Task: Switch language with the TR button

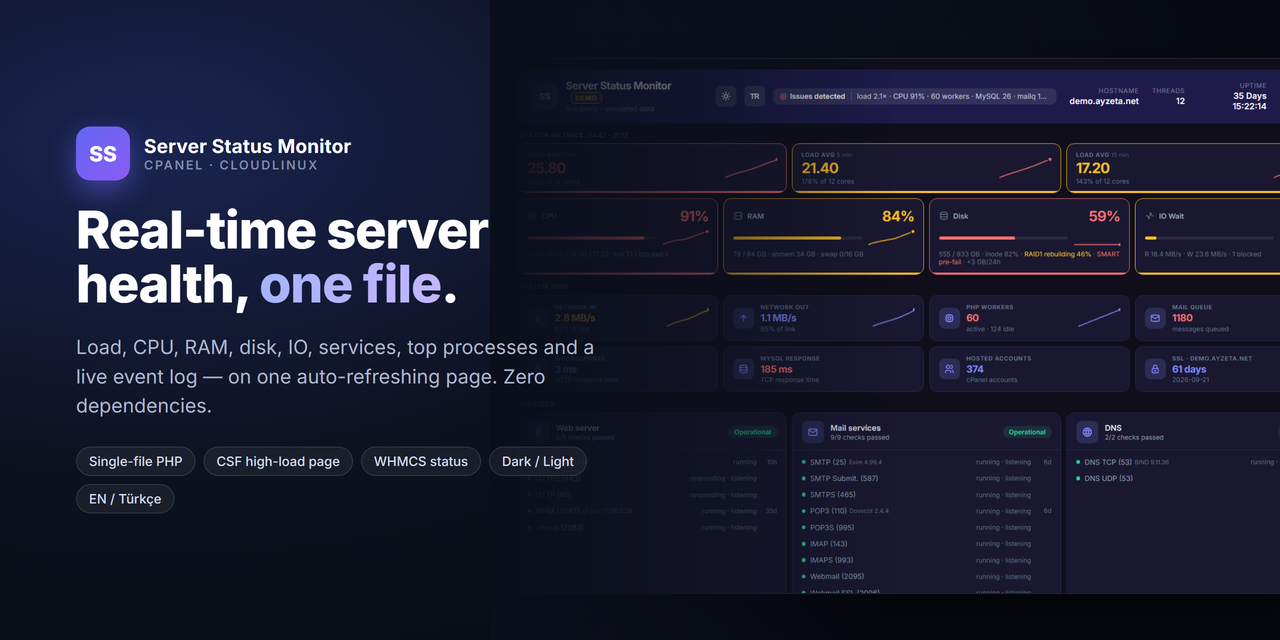Action: pos(755,97)
